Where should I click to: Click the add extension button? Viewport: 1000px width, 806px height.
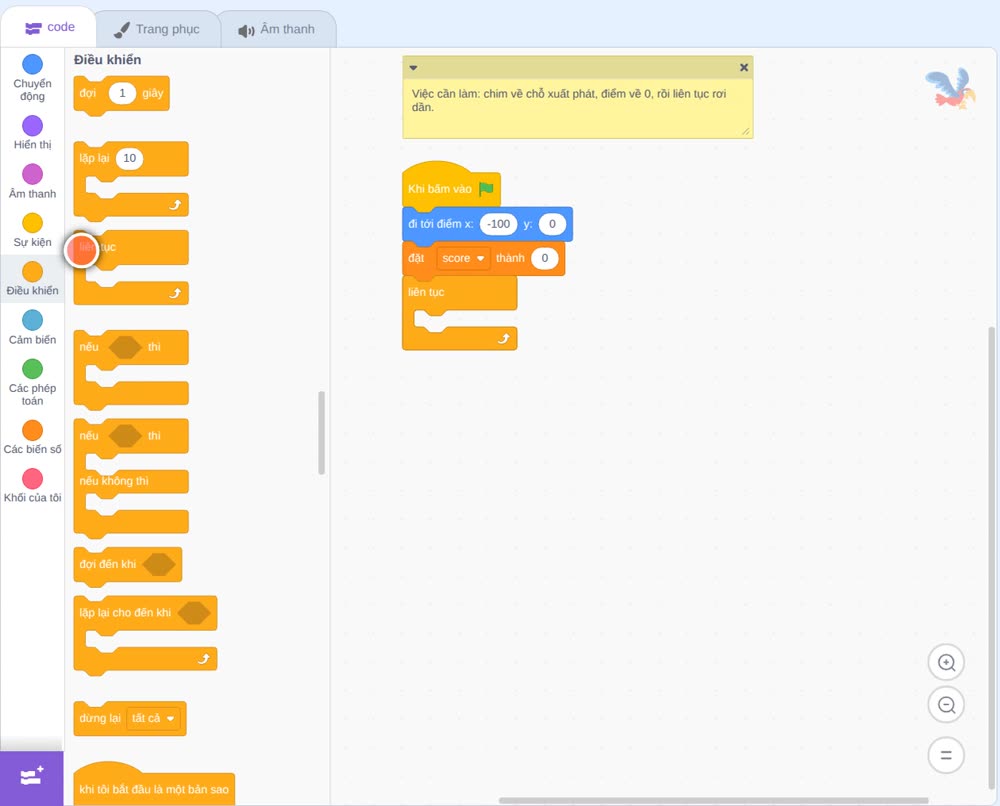32,777
